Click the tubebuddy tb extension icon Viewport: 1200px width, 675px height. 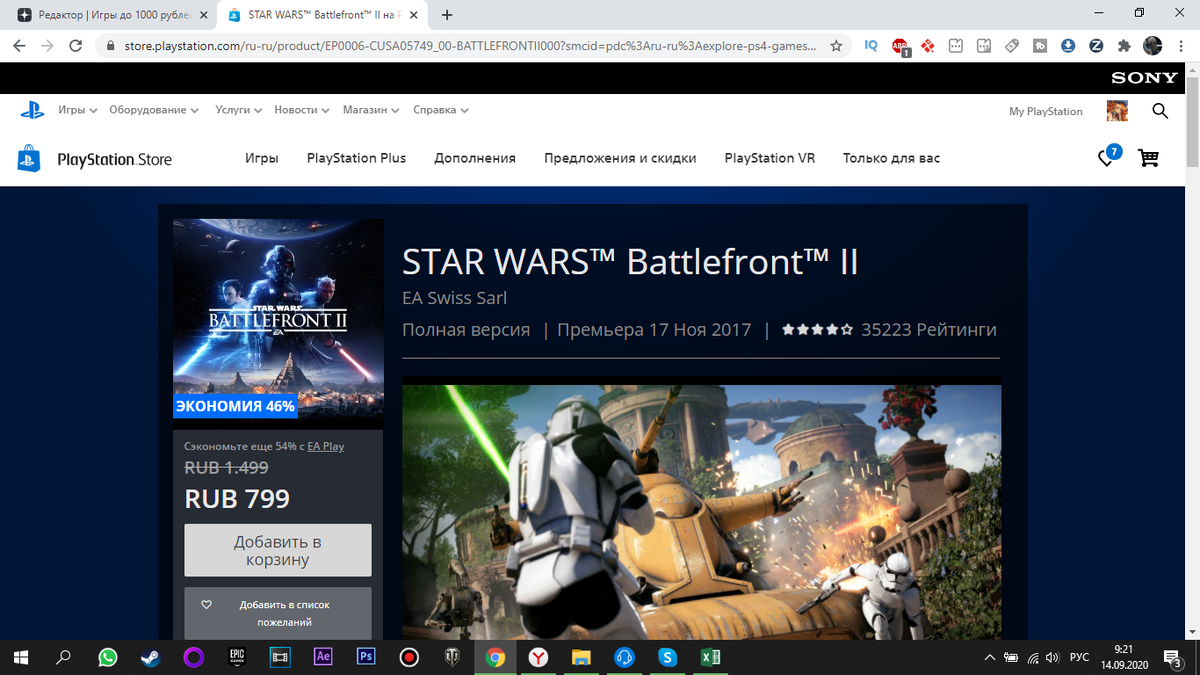1041,45
